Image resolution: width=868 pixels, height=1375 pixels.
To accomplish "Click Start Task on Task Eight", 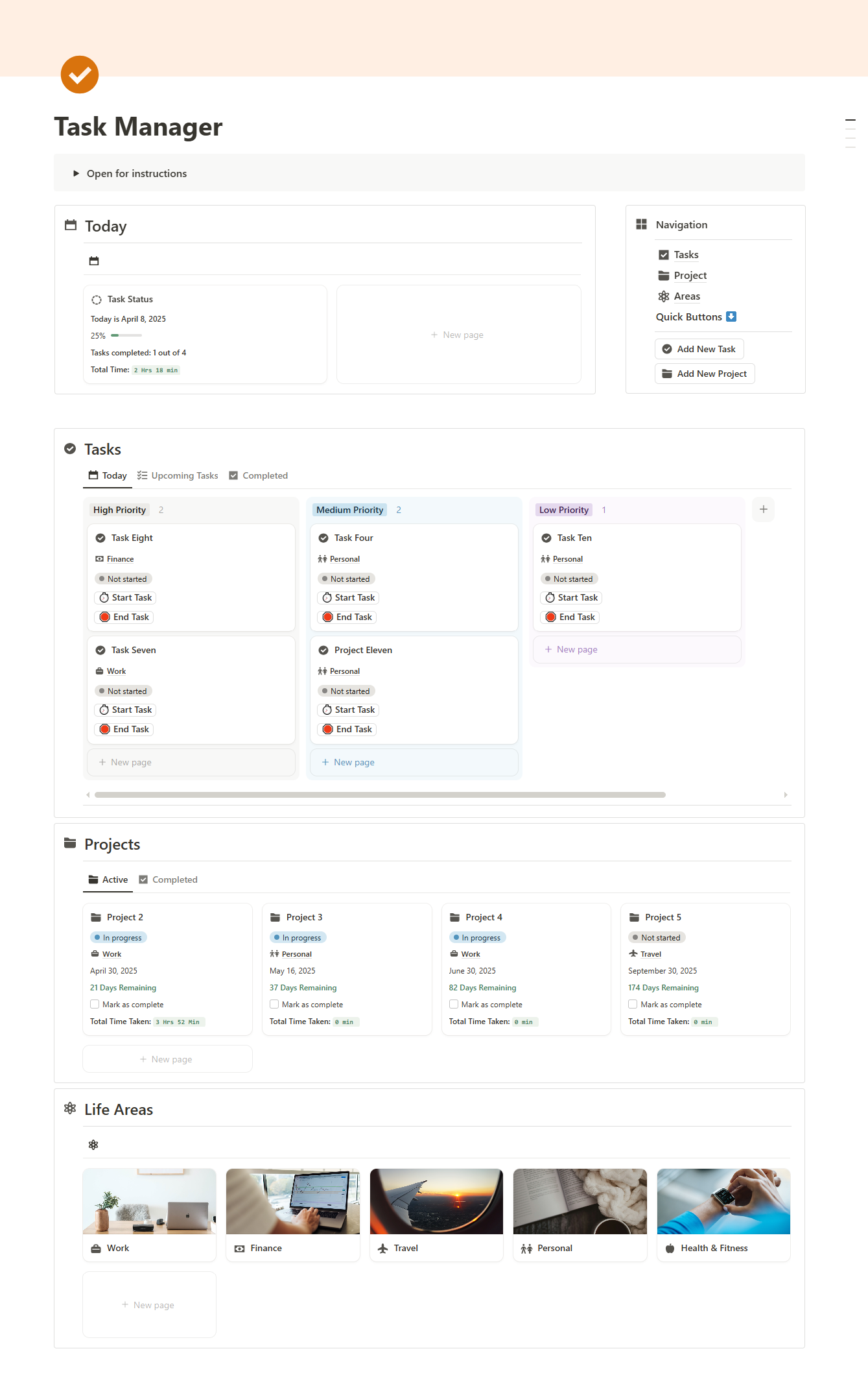I will [126, 597].
